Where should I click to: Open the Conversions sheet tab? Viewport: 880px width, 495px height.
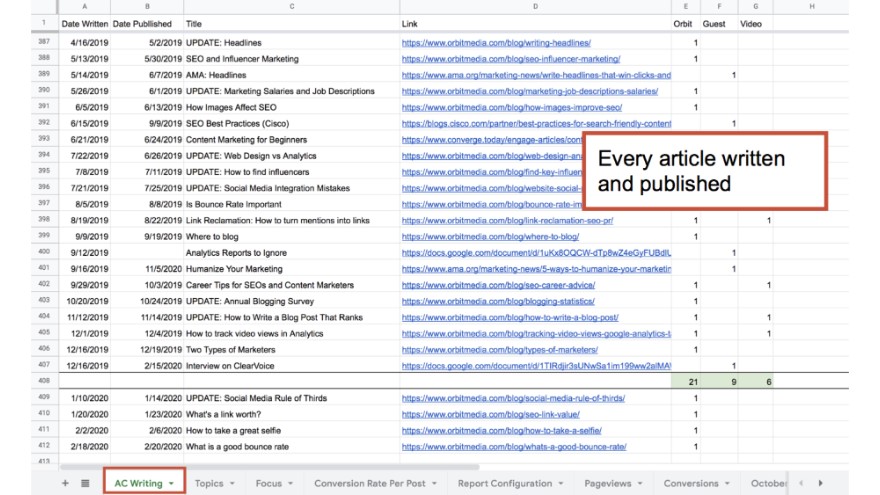pyautogui.click(x=691, y=483)
